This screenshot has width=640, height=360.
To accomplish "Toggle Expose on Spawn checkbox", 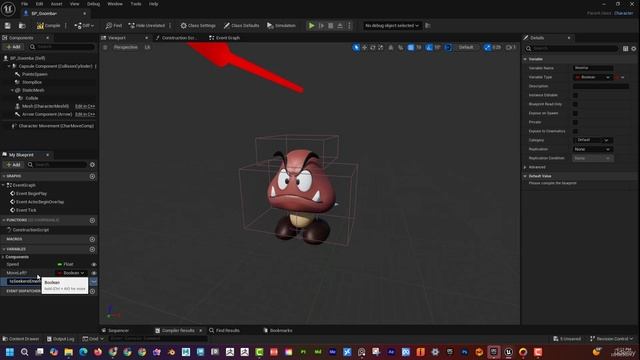I will coord(575,113).
